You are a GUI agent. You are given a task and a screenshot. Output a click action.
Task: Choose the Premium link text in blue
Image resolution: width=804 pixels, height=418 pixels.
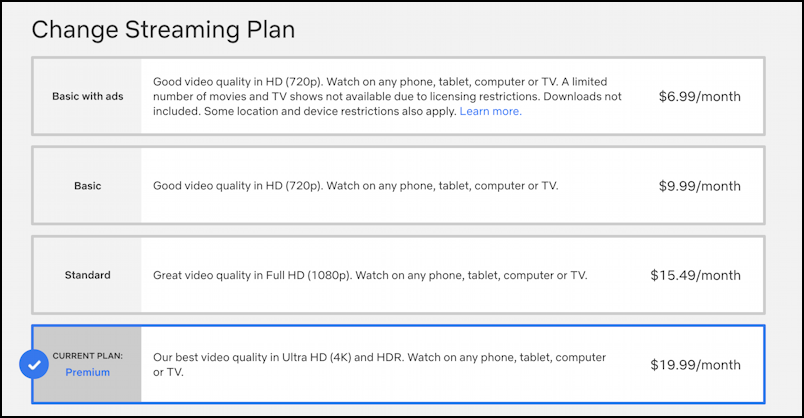(x=88, y=372)
